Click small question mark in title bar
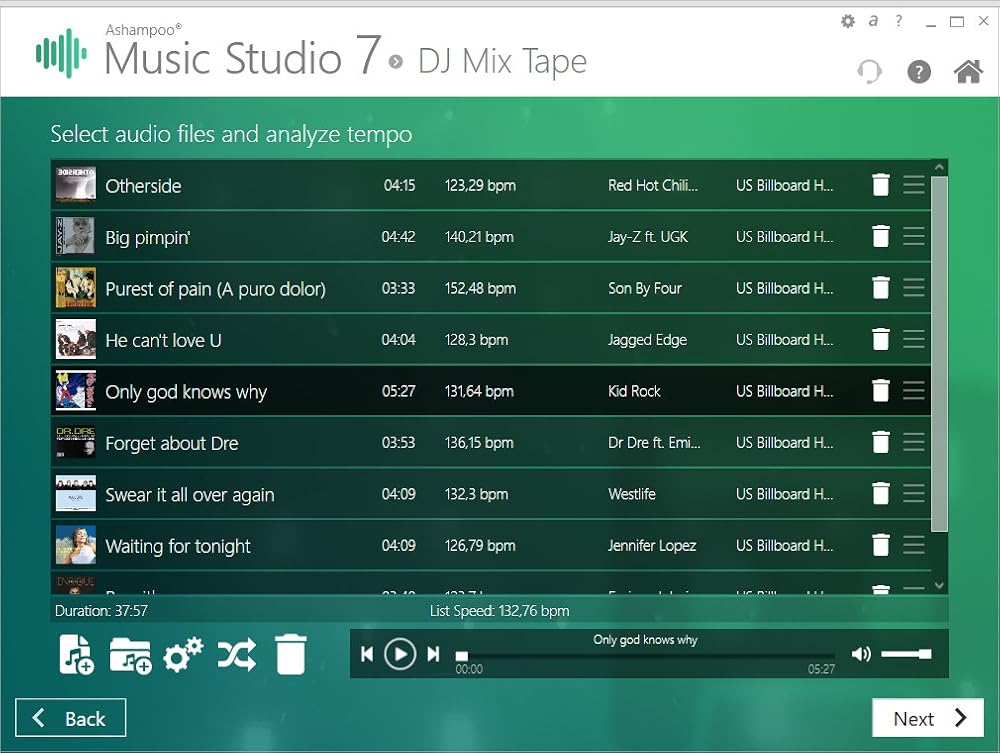This screenshot has height=753, width=1000. tap(899, 21)
